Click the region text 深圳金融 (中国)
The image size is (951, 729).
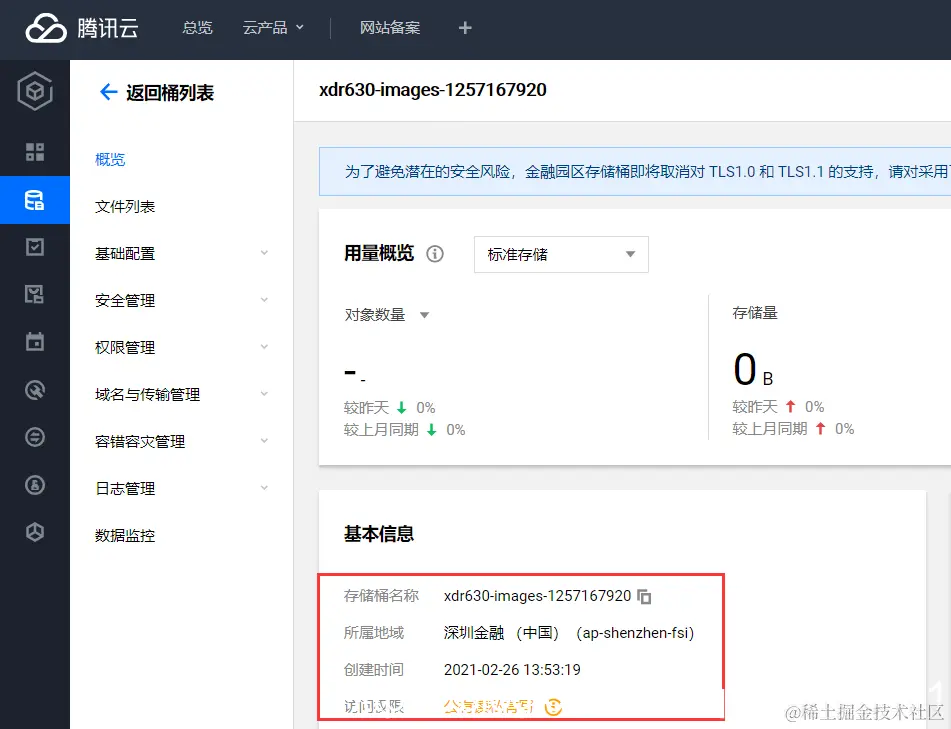click(501, 633)
